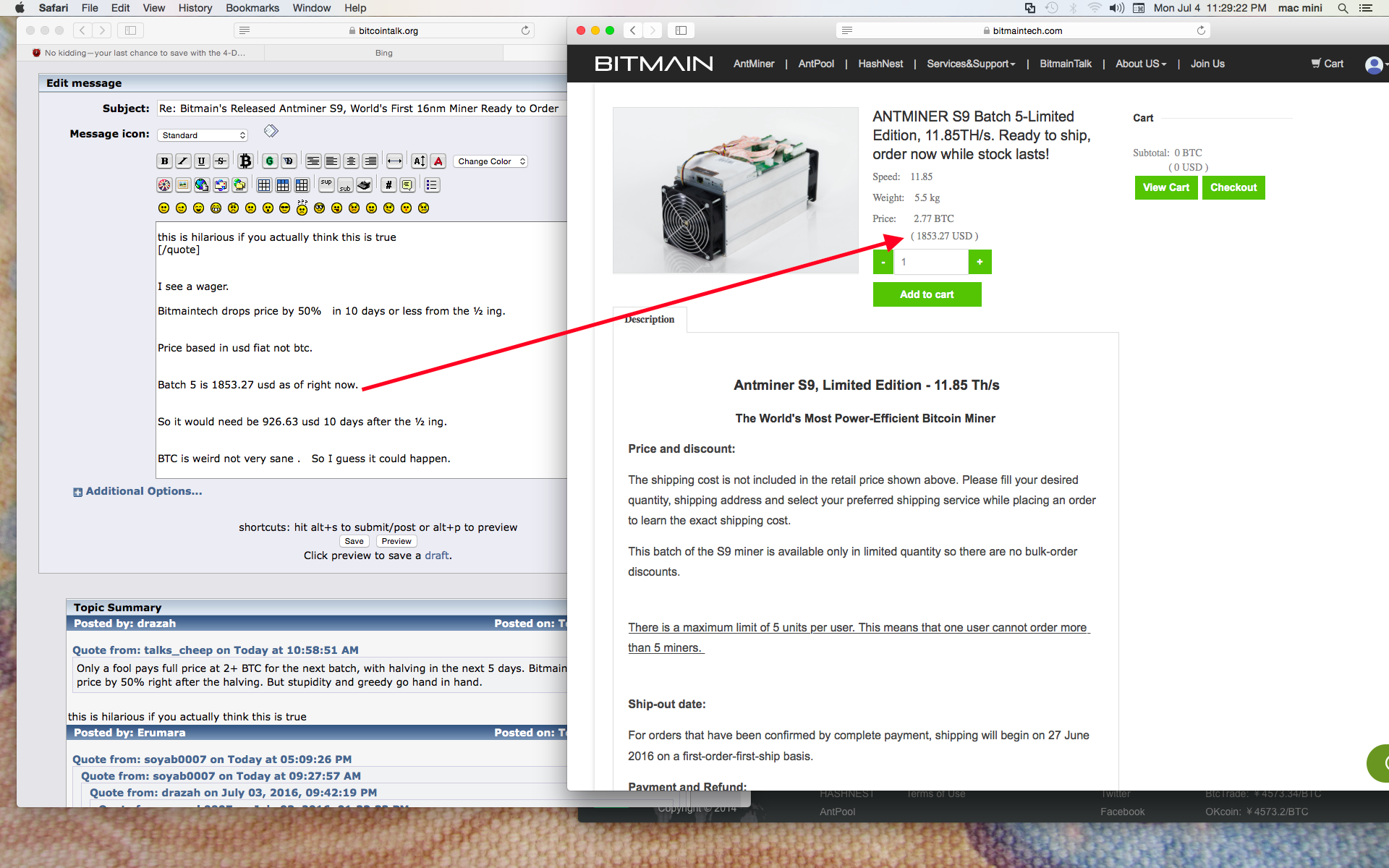This screenshot has height=868, width=1389.
Task: Click the font size icon
Action: [419, 161]
